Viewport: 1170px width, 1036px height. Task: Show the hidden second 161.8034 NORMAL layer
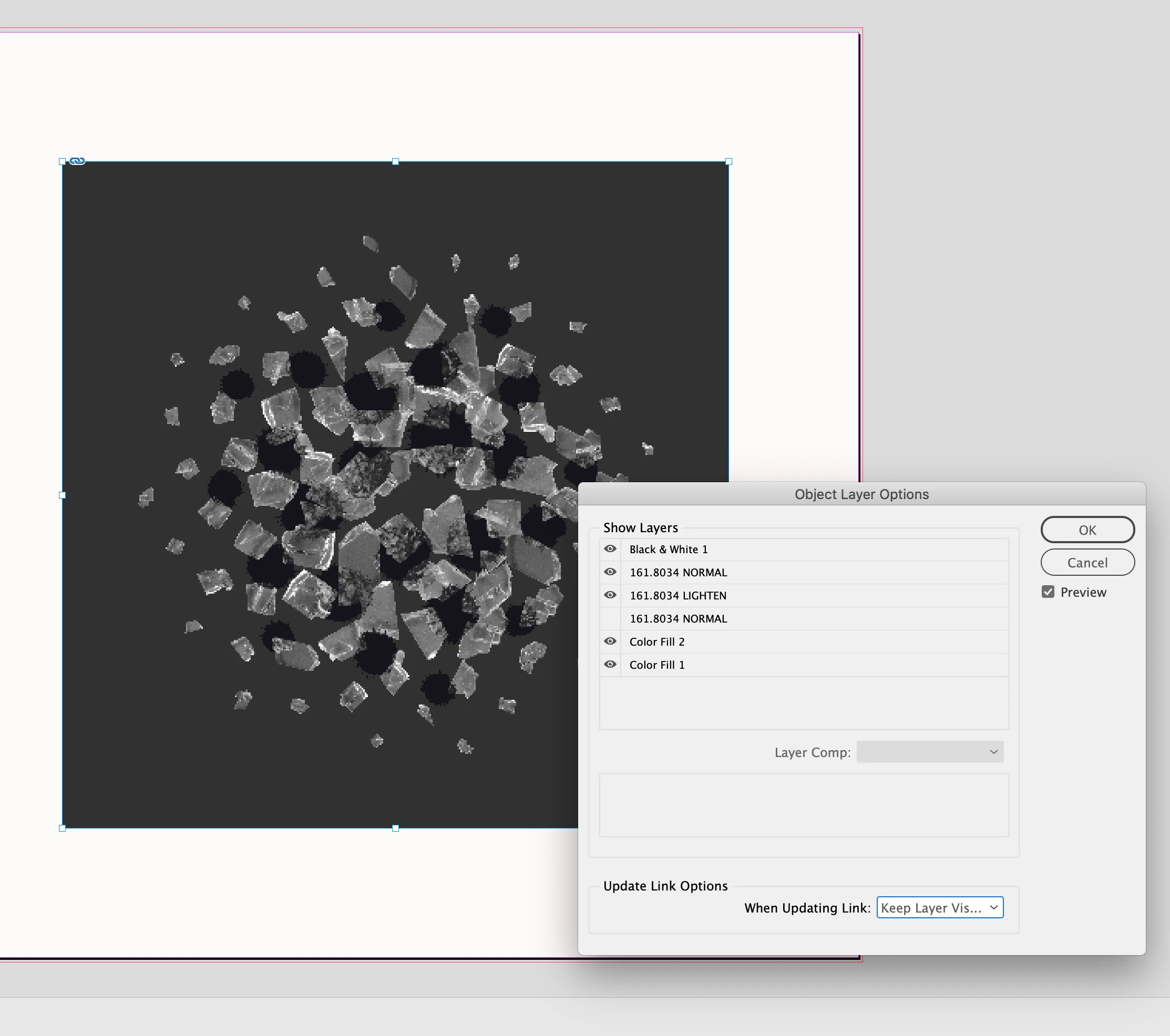pos(610,618)
